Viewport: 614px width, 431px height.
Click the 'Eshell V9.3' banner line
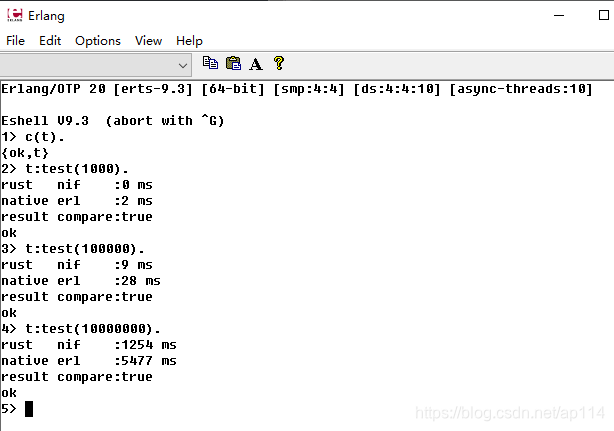pyautogui.click(x=113, y=121)
